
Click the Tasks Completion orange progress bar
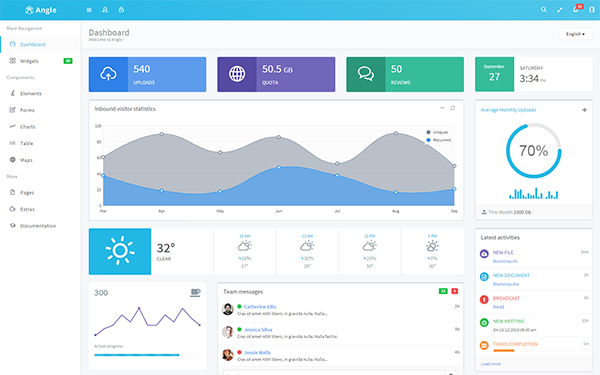(541, 351)
